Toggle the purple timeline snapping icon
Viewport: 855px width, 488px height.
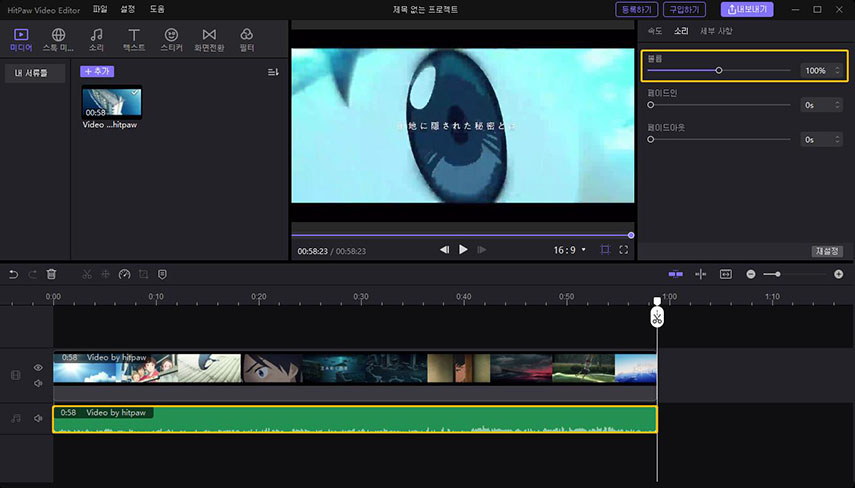(x=676, y=274)
